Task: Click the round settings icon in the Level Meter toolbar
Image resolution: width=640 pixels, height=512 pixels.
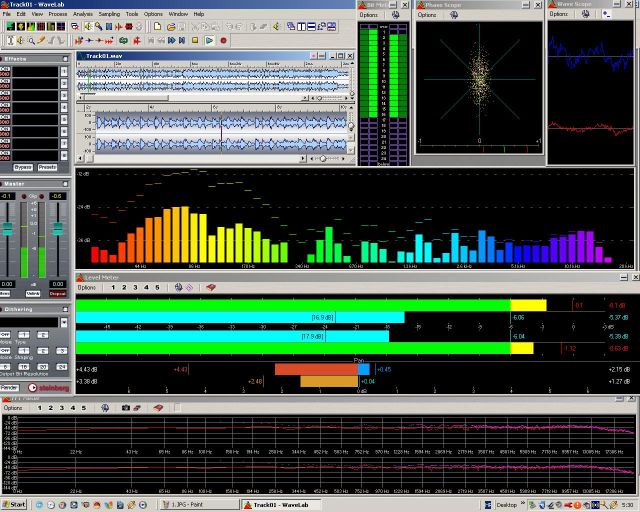Action: [x=178, y=287]
